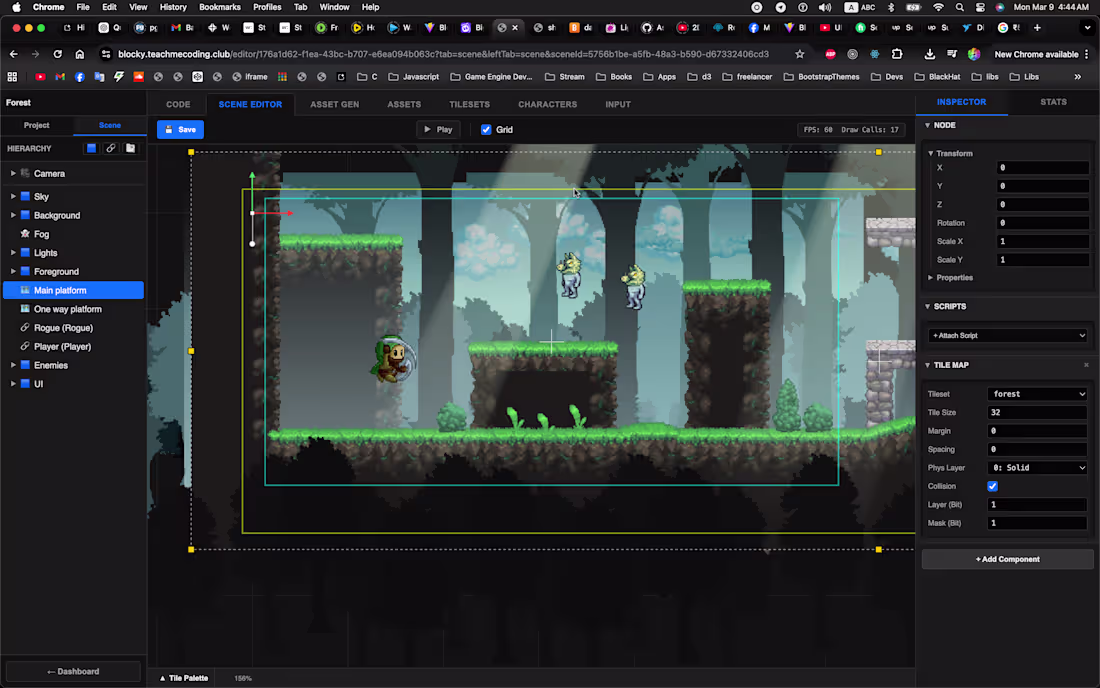The width and height of the screenshot is (1100, 688).
Task: Open the Chrome extensions puzzle icon
Action: tap(897, 54)
